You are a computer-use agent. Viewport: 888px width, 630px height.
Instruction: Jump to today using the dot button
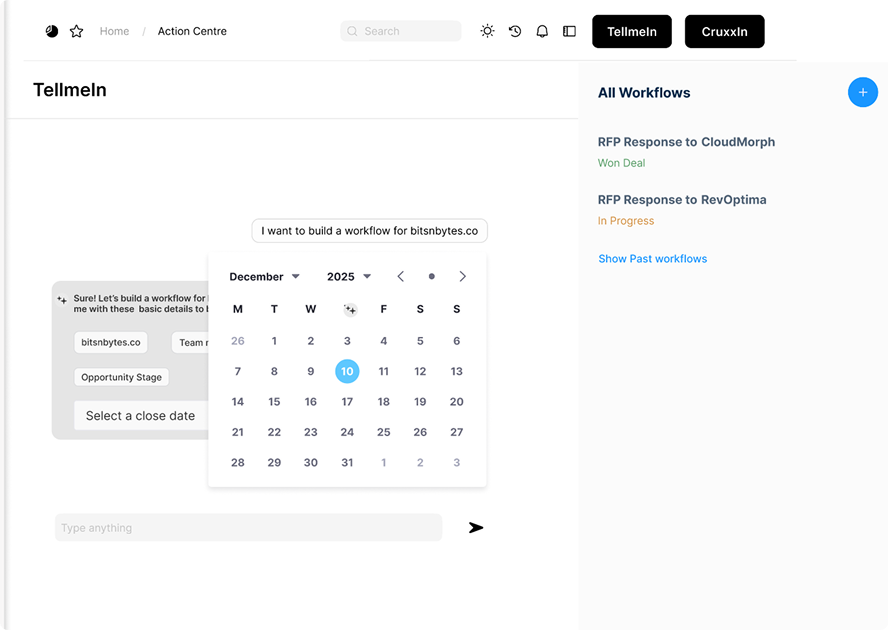point(432,276)
